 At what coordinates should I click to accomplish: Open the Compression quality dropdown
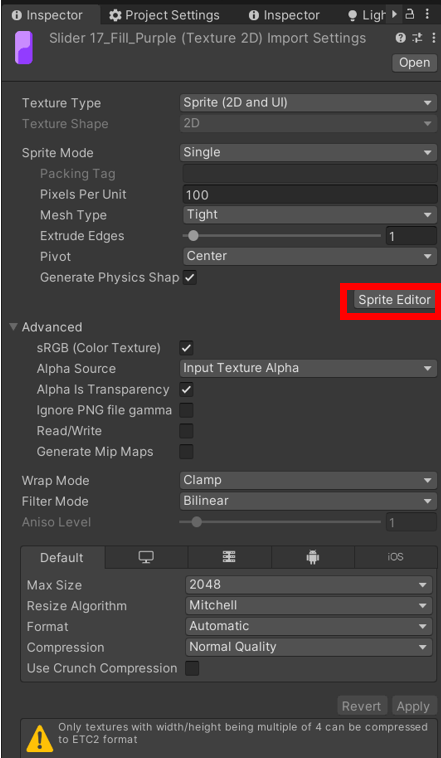[309, 647]
